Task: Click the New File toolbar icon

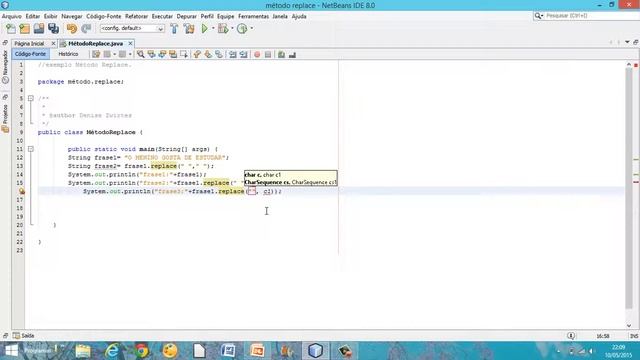Action: (x=11, y=28)
